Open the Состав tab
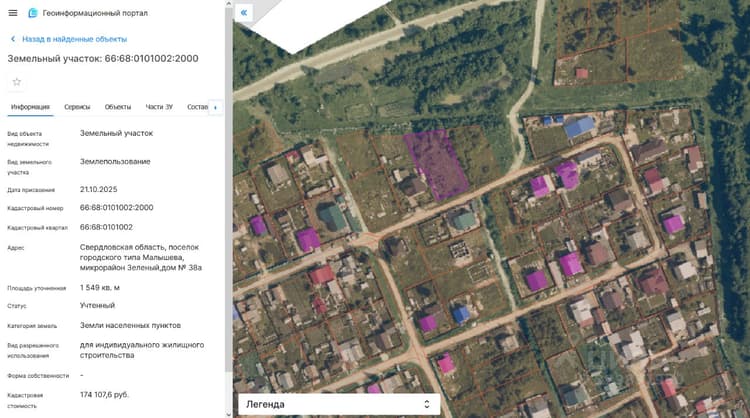 pos(198,107)
